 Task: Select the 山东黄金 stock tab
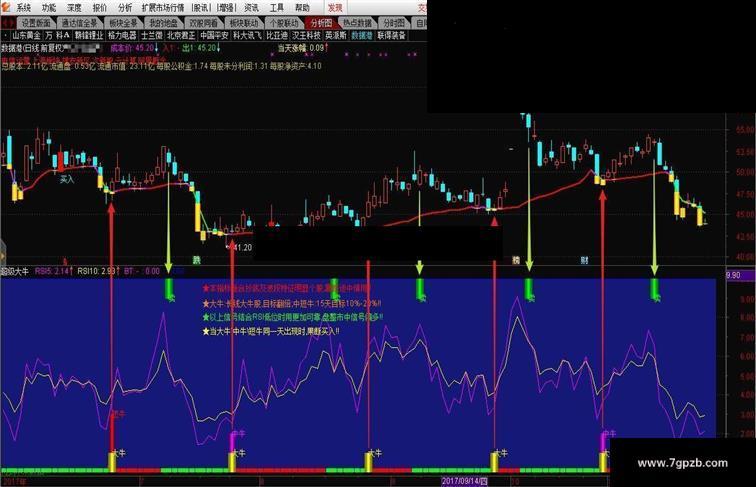(27, 35)
